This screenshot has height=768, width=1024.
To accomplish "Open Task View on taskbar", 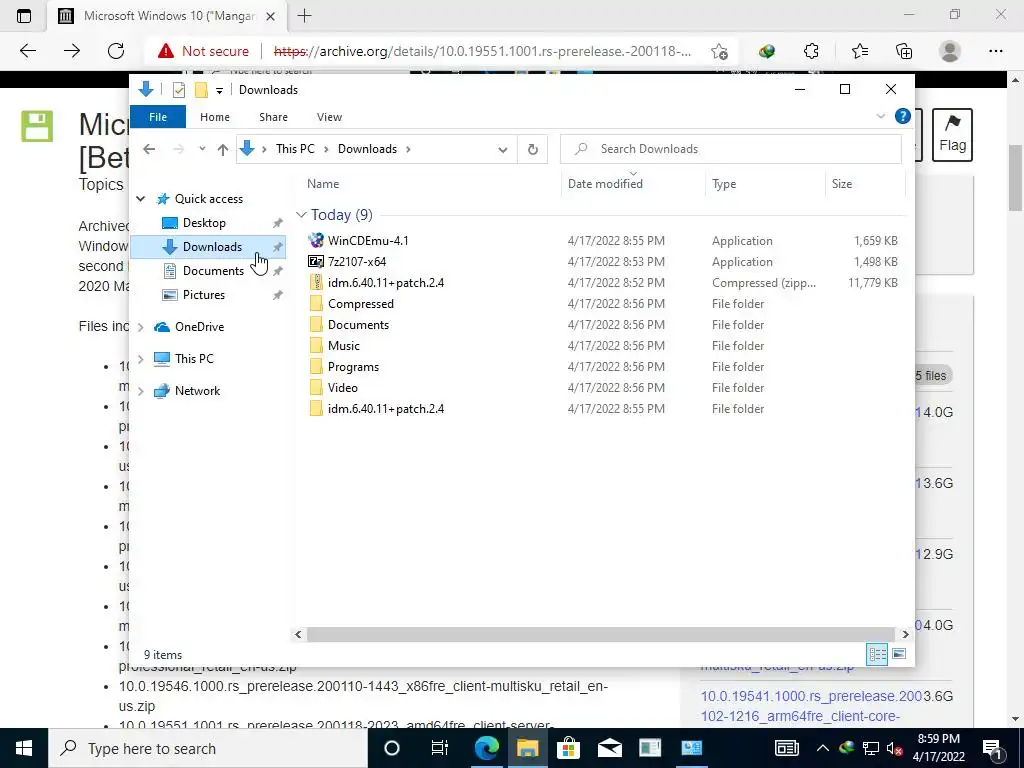I will (x=440, y=748).
